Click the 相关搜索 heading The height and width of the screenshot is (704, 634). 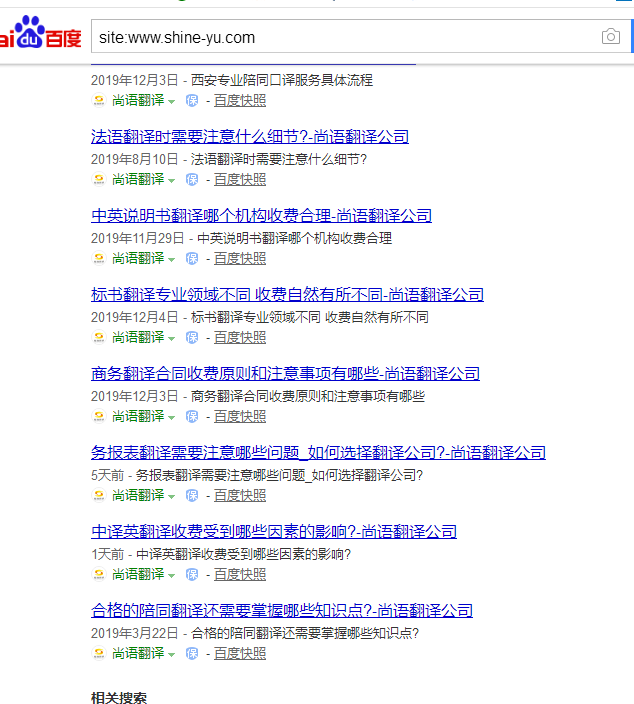click(119, 697)
